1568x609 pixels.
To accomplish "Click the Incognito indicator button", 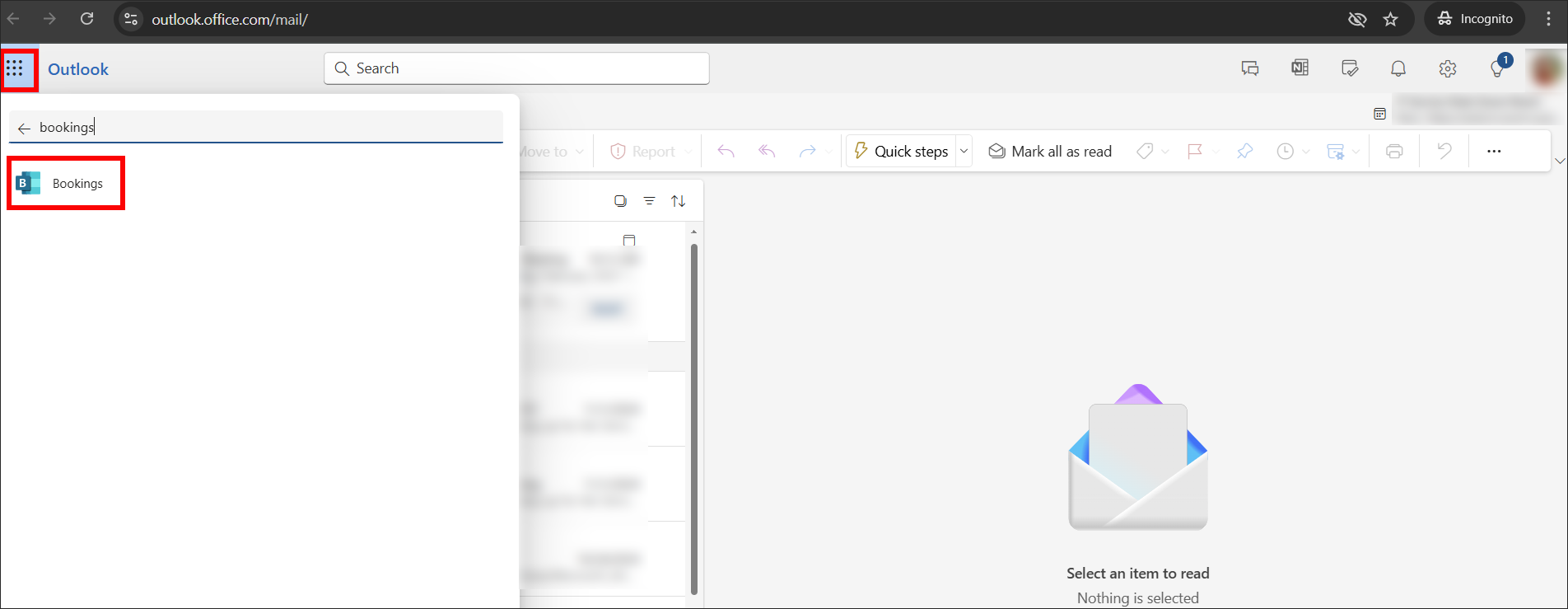I will point(1475,19).
